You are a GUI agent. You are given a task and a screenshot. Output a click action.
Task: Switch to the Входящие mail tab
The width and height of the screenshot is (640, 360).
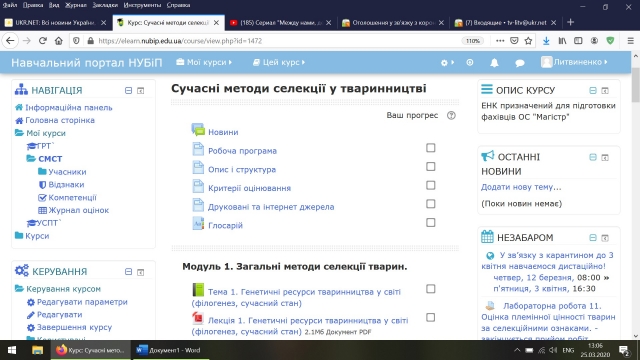click(505, 23)
